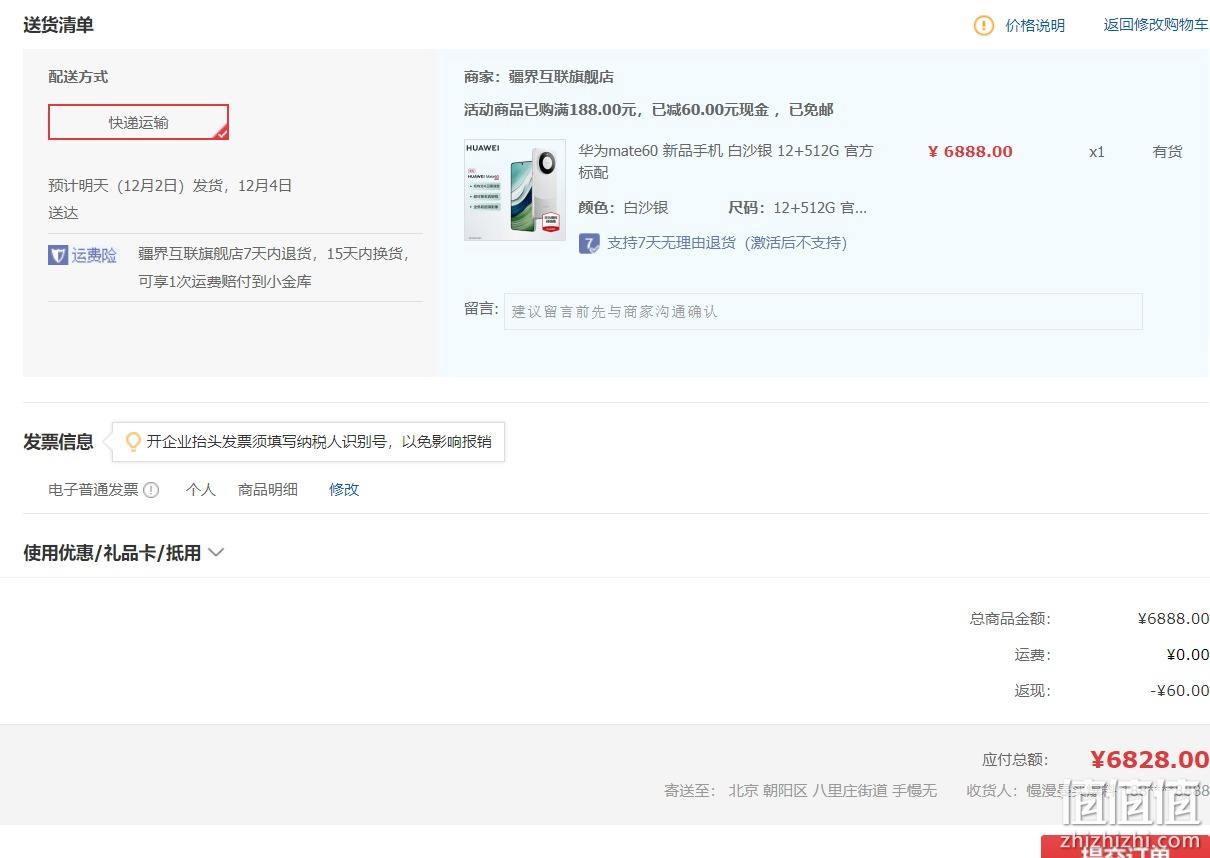Expand the 使用优惠/礼品卡/抵用 chevron
This screenshot has width=1210, height=858.
pyautogui.click(x=215, y=552)
